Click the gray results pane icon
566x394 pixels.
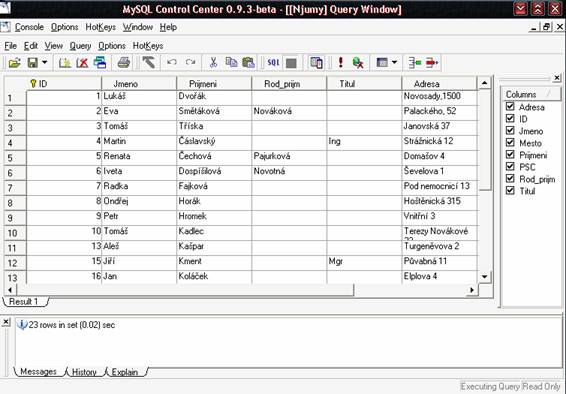[291, 63]
